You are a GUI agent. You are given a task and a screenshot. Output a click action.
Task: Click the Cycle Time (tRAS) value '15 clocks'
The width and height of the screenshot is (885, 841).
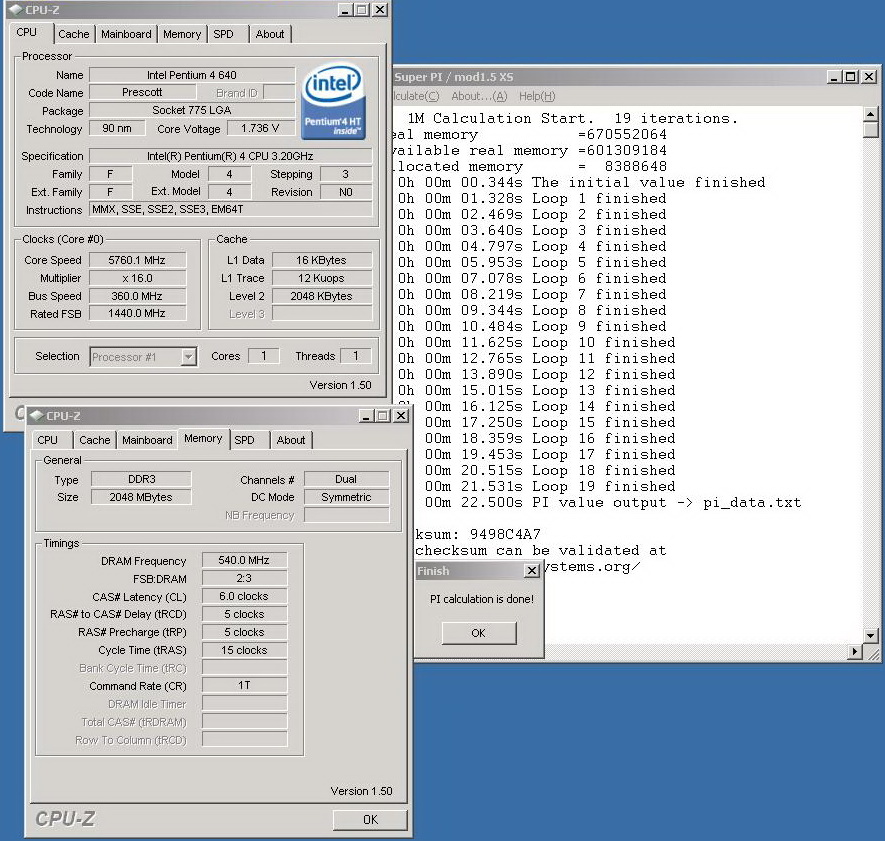(x=244, y=650)
